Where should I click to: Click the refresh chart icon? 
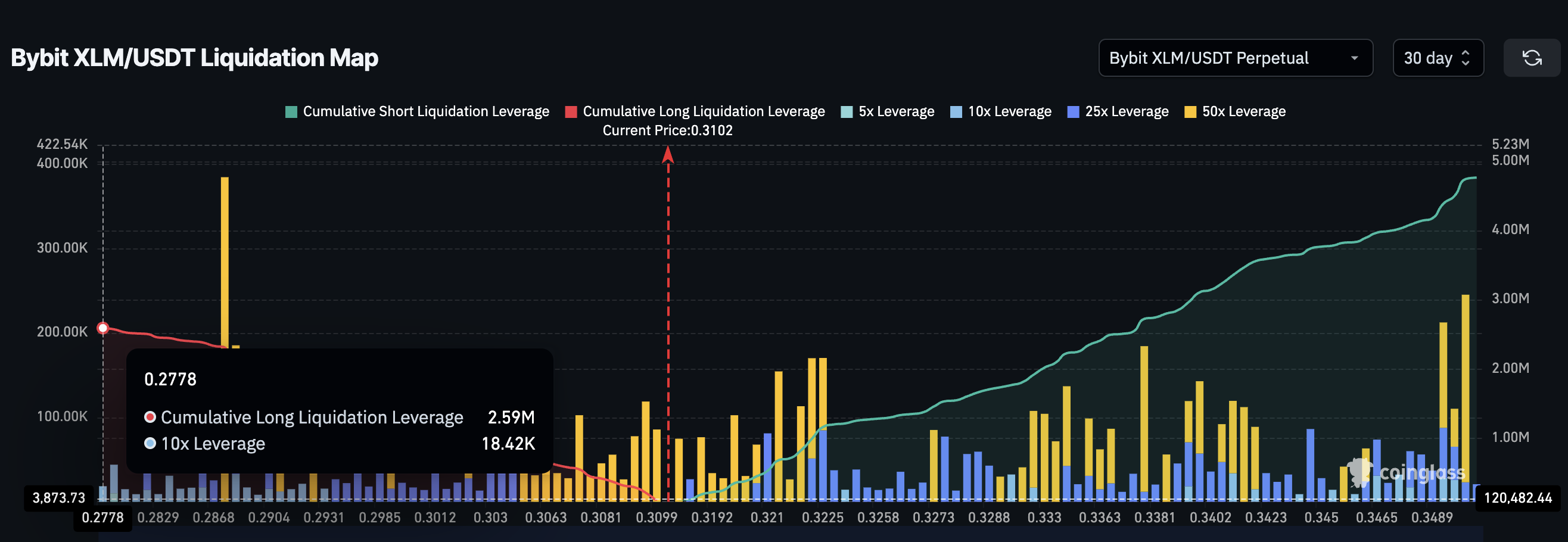1532,58
